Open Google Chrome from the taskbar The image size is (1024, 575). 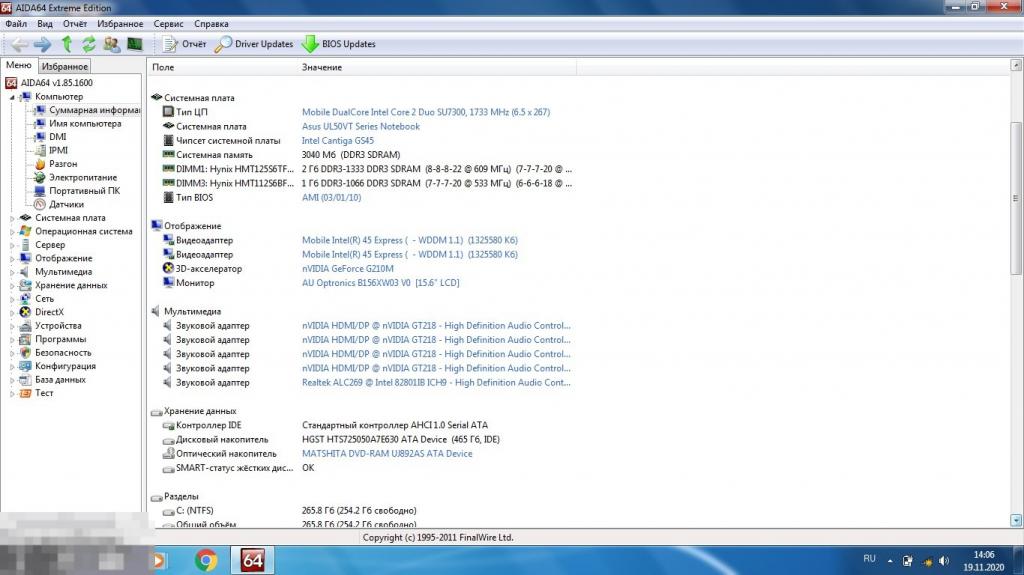pyautogui.click(x=206, y=560)
